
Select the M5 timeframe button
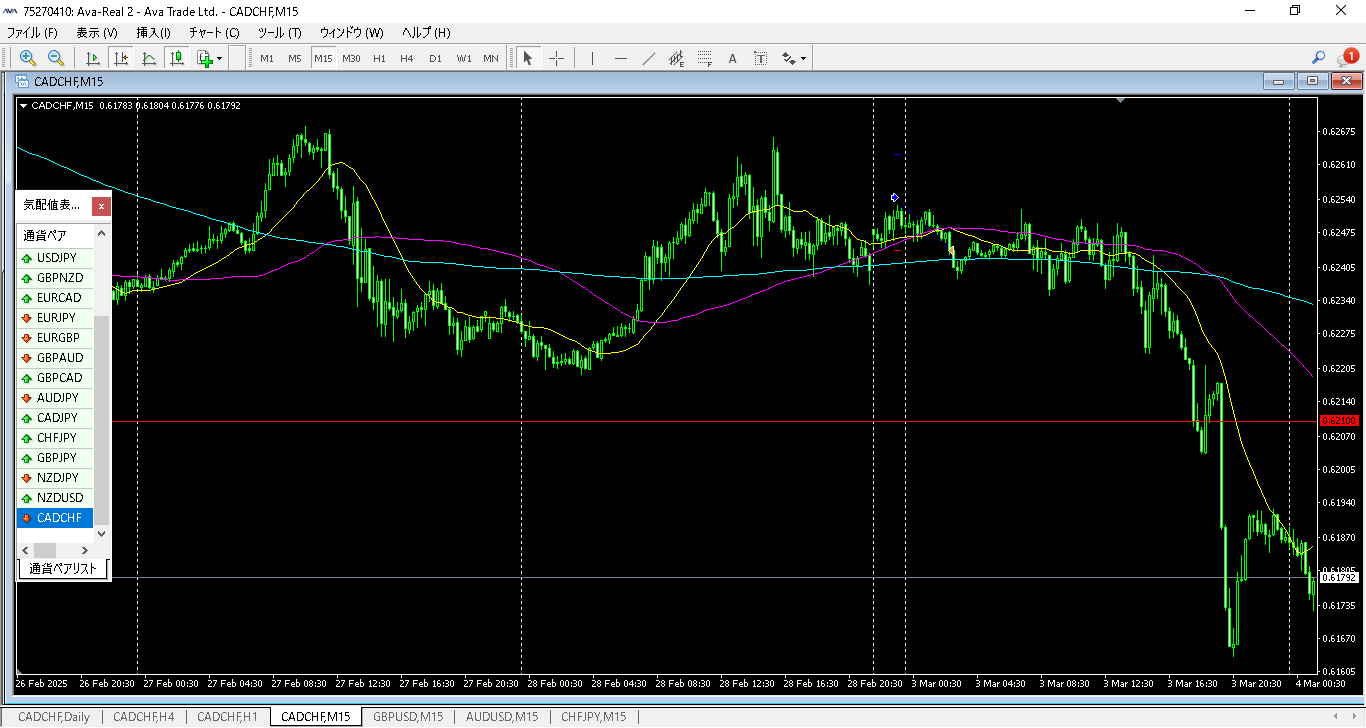click(x=295, y=58)
